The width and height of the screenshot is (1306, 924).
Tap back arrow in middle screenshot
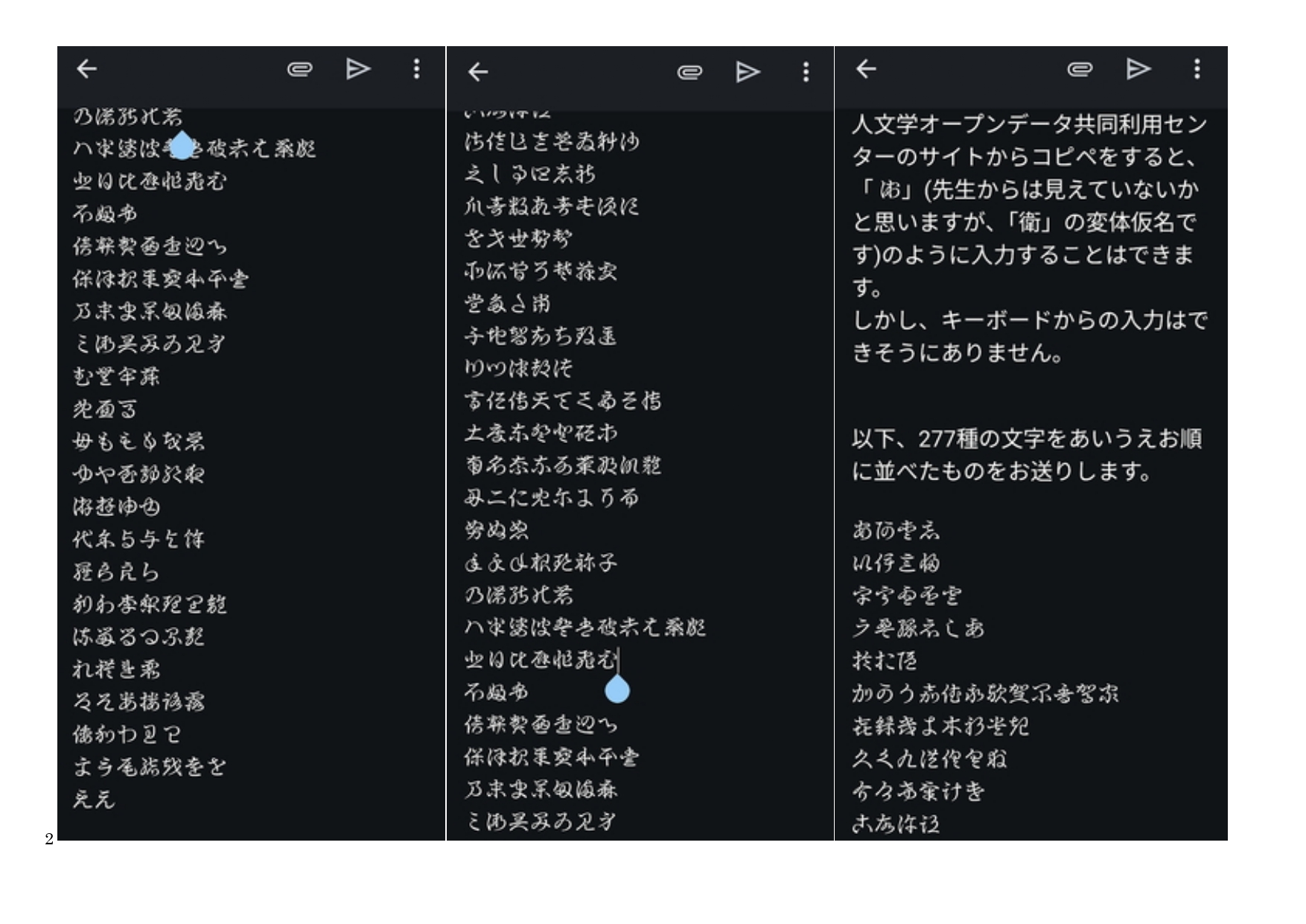(477, 72)
